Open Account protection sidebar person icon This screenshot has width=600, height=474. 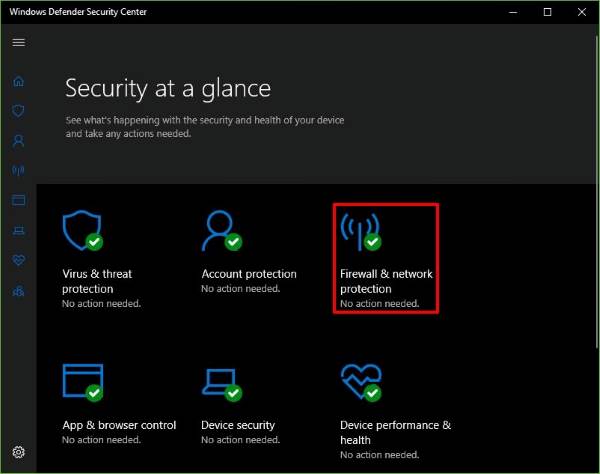click(x=18, y=141)
